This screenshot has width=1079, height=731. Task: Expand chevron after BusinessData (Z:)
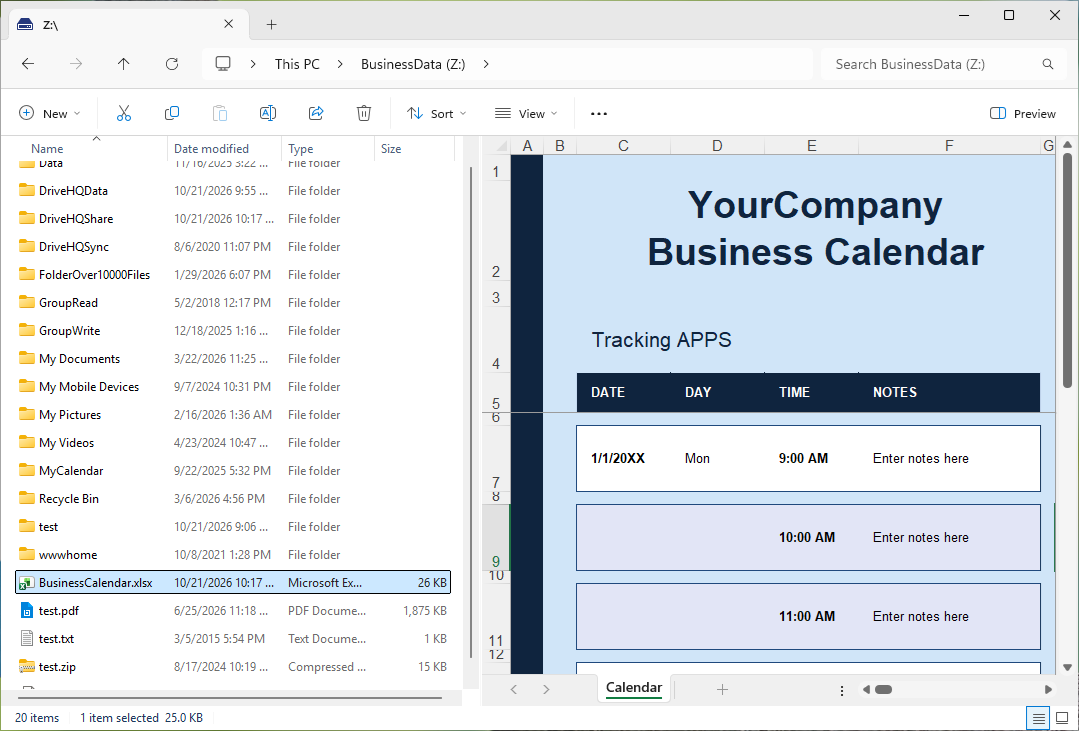[486, 64]
